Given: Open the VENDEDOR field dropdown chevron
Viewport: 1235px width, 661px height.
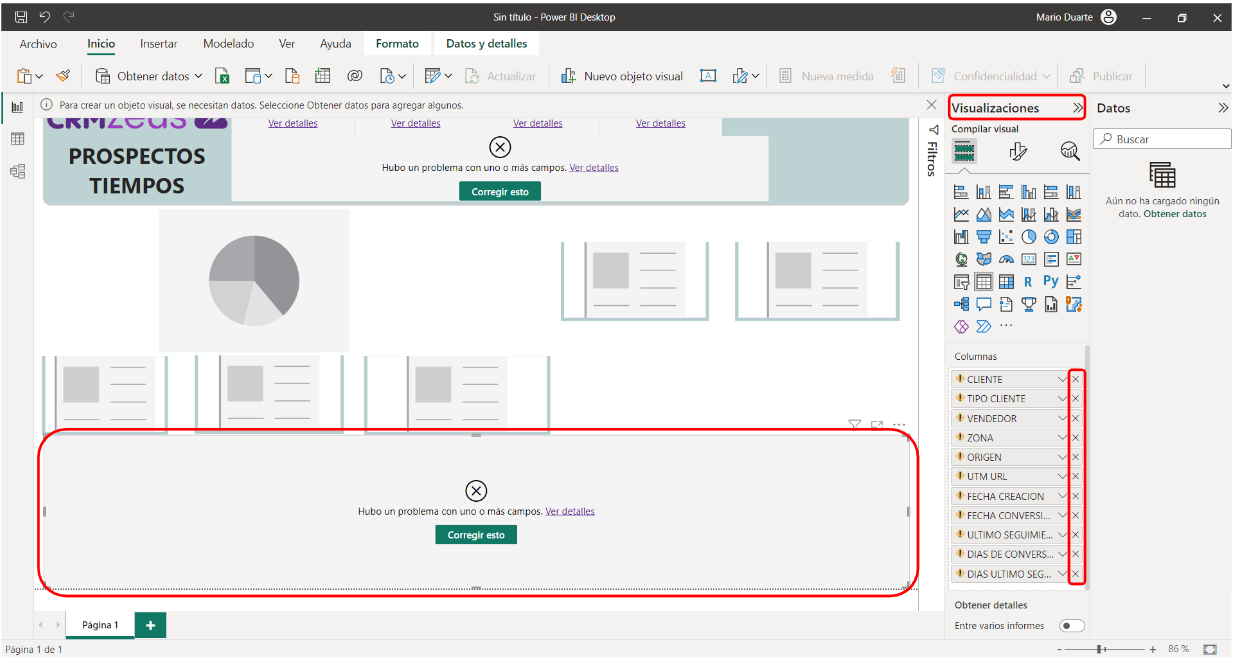Looking at the screenshot, I should tap(1062, 418).
